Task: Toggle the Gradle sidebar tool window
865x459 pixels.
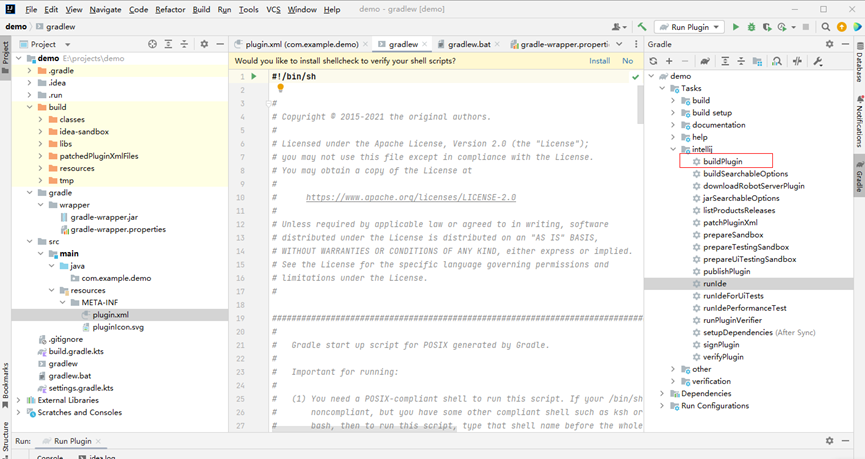Action: (859, 175)
